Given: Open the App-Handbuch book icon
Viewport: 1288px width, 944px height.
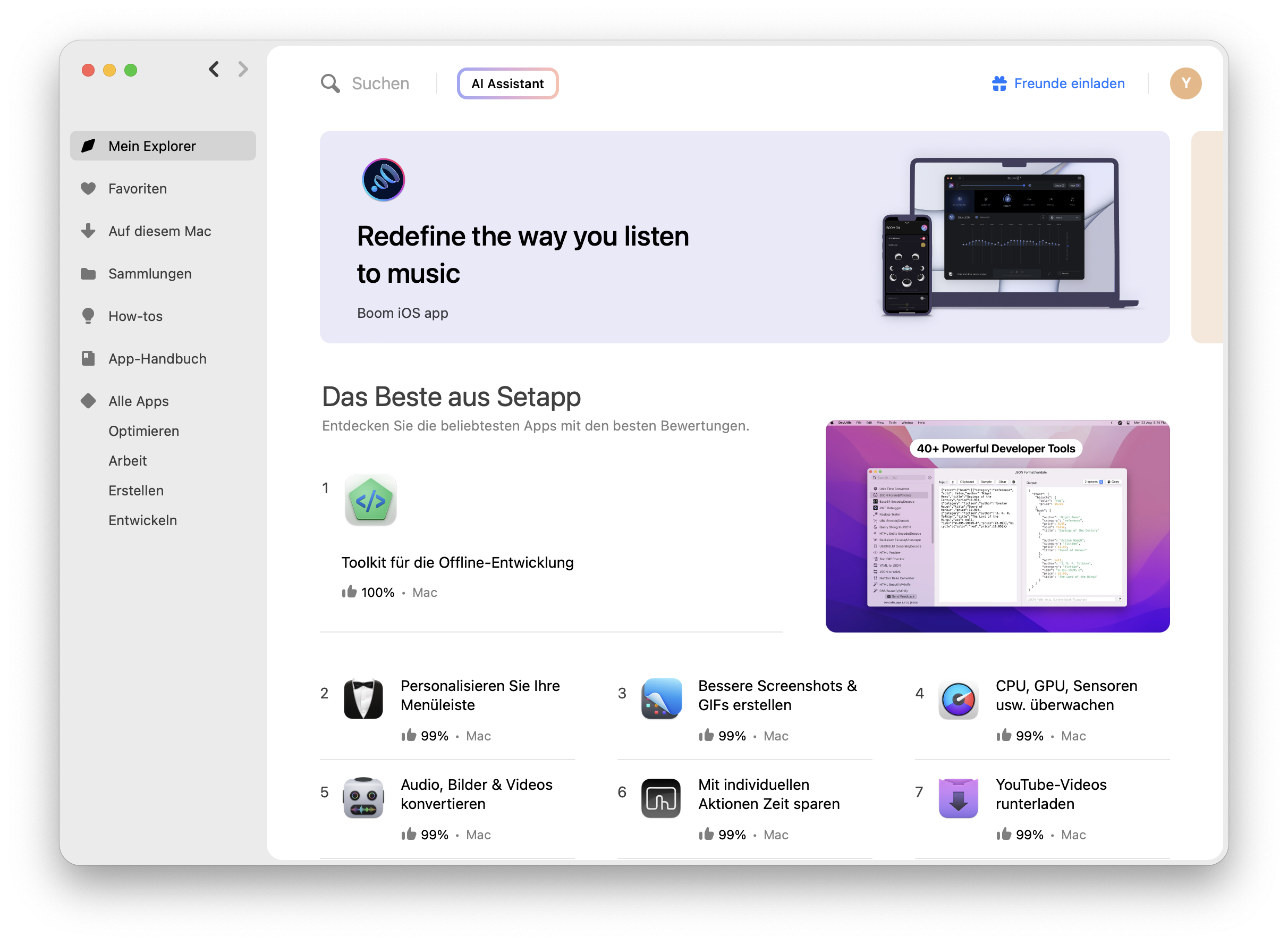Looking at the screenshot, I should [88, 358].
